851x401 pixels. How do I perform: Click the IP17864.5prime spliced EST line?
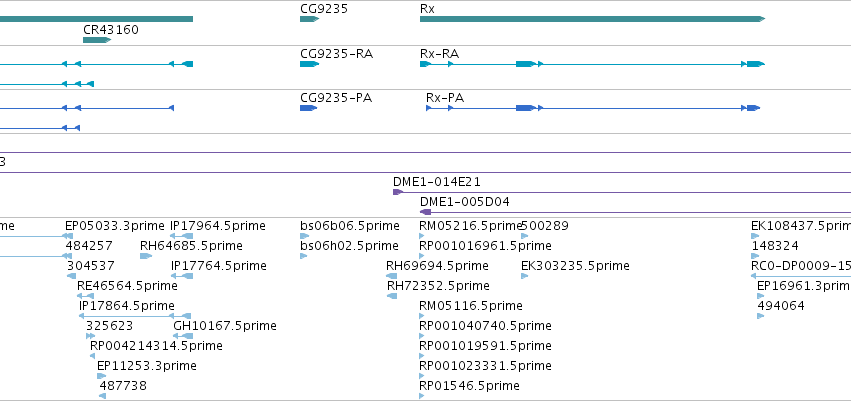coord(135,316)
